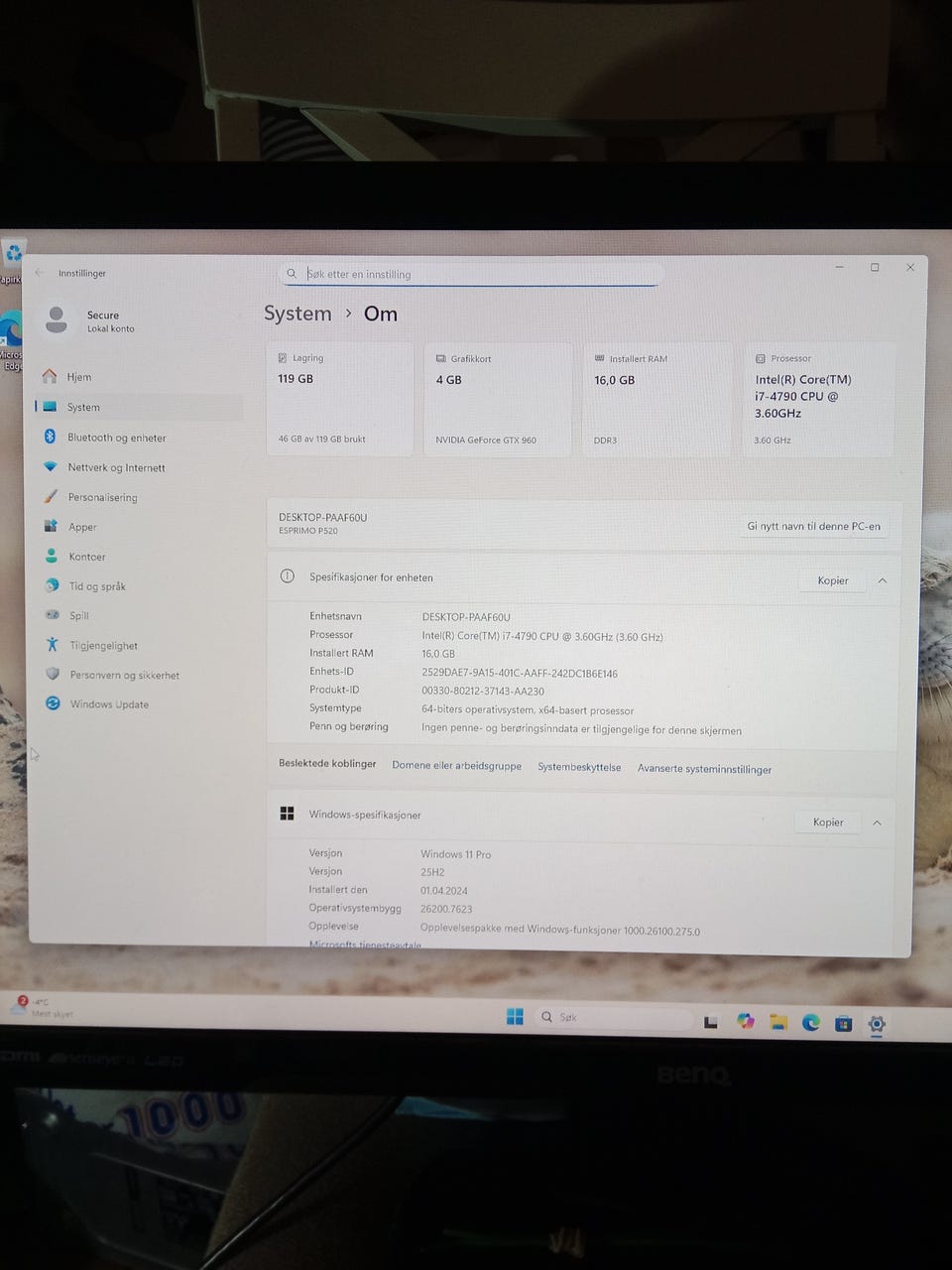Click the search field Søk etter en innstilling
Screen dimensions: 952x1270
(x=470, y=274)
